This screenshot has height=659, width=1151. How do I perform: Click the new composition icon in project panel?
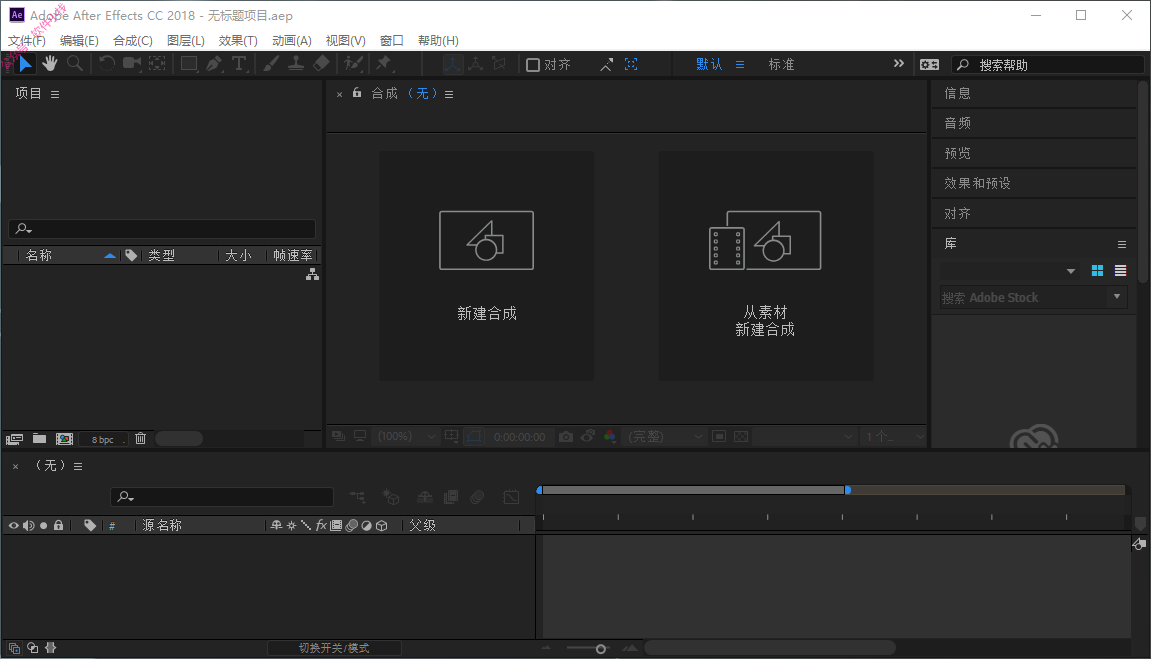pyautogui.click(x=65, y=439)
